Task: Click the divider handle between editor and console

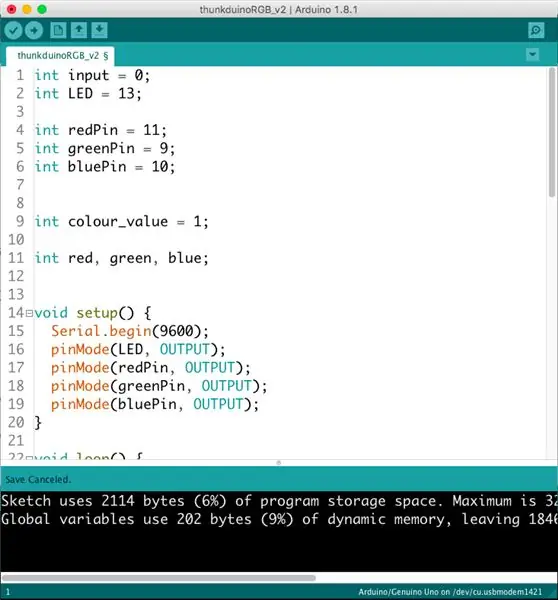Action: [279, 463]
